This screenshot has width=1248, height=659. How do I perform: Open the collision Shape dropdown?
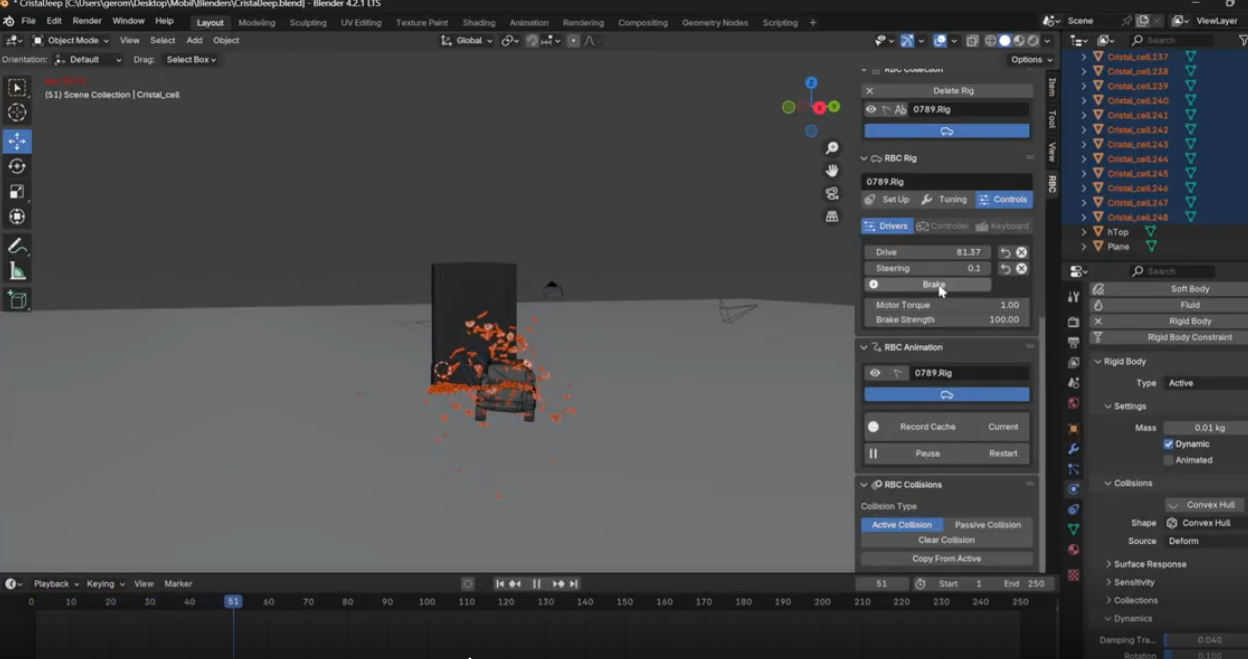pos(1205,523)
